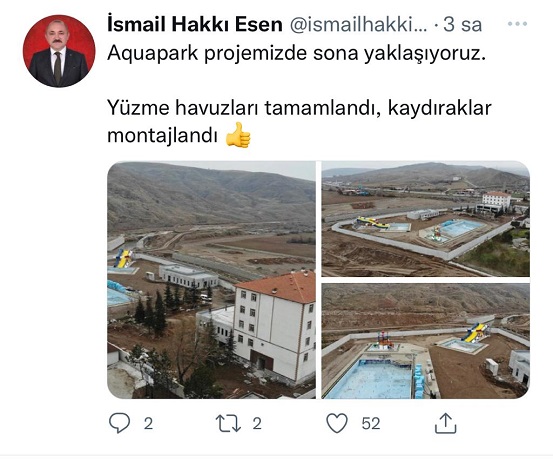The width and height of the screenshot is (553, 461).
Task: Open the top-right aerial aquapark photo
Action: pyautogui.click(x=426, y=219)
